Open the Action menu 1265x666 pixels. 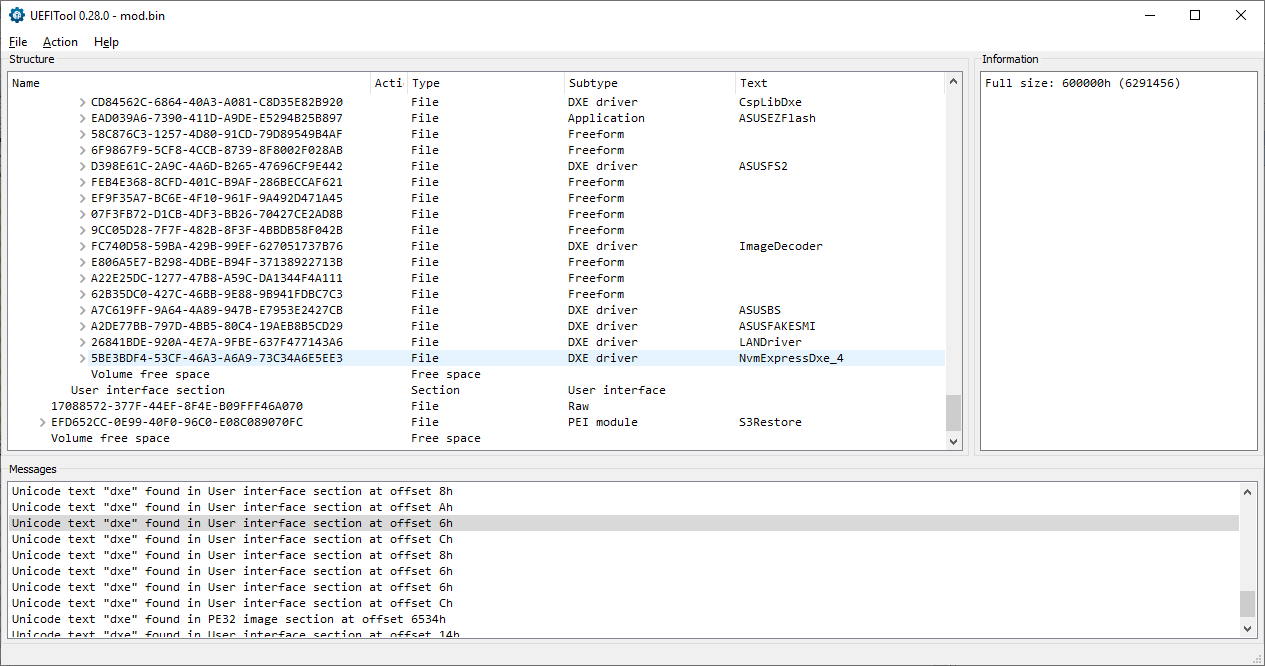coord(60,42)
